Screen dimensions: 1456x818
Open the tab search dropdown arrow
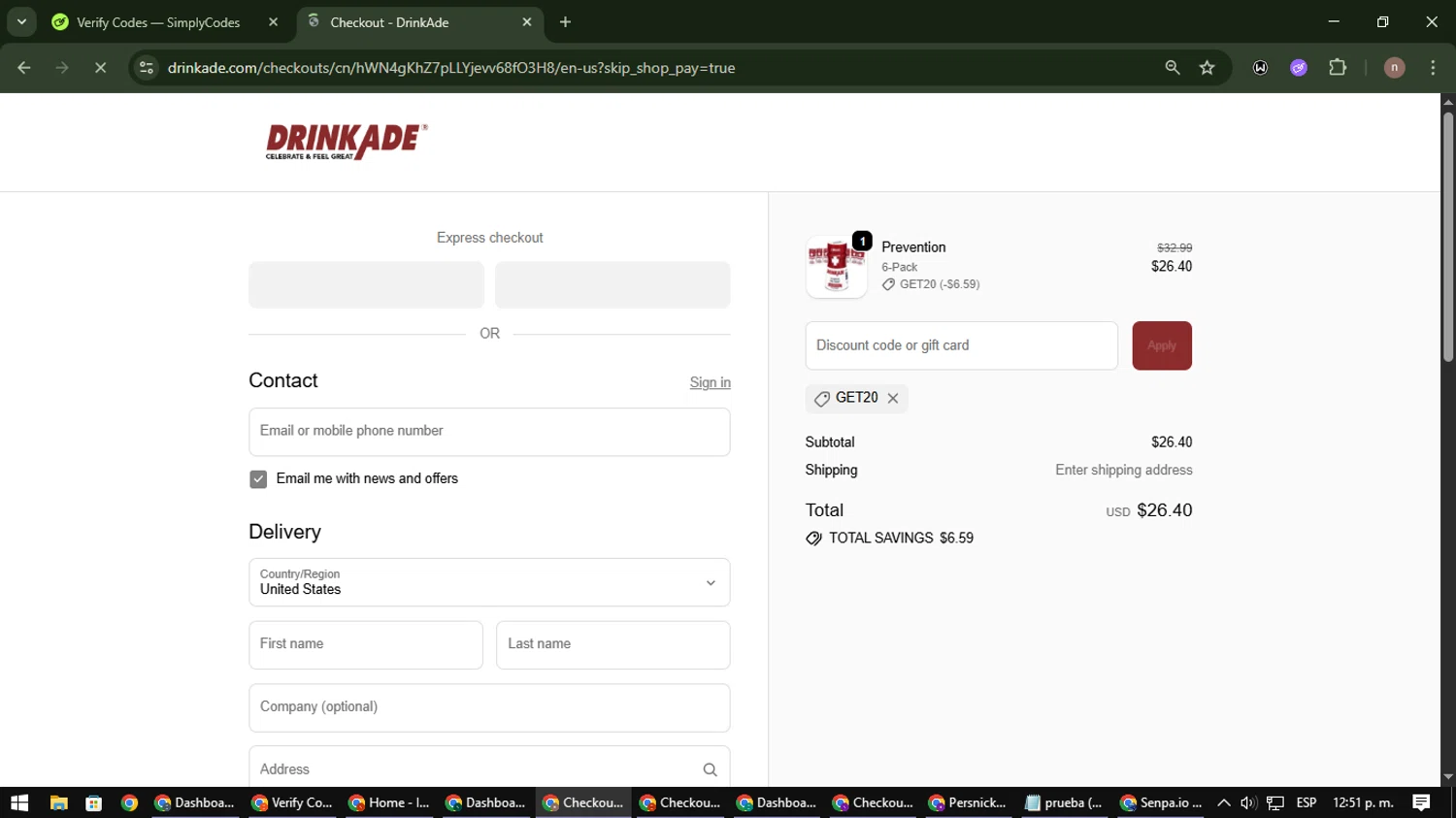pyautogui.click(x=21, y=22)
